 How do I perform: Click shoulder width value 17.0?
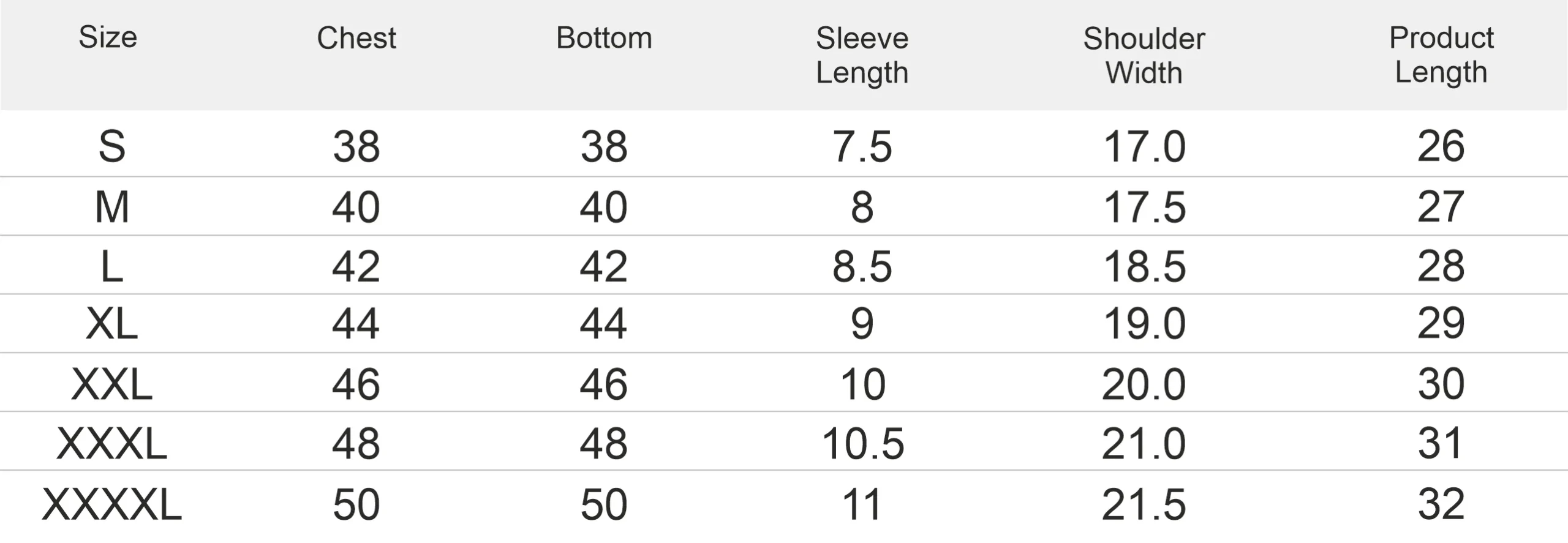click(x=1144, y=147)
